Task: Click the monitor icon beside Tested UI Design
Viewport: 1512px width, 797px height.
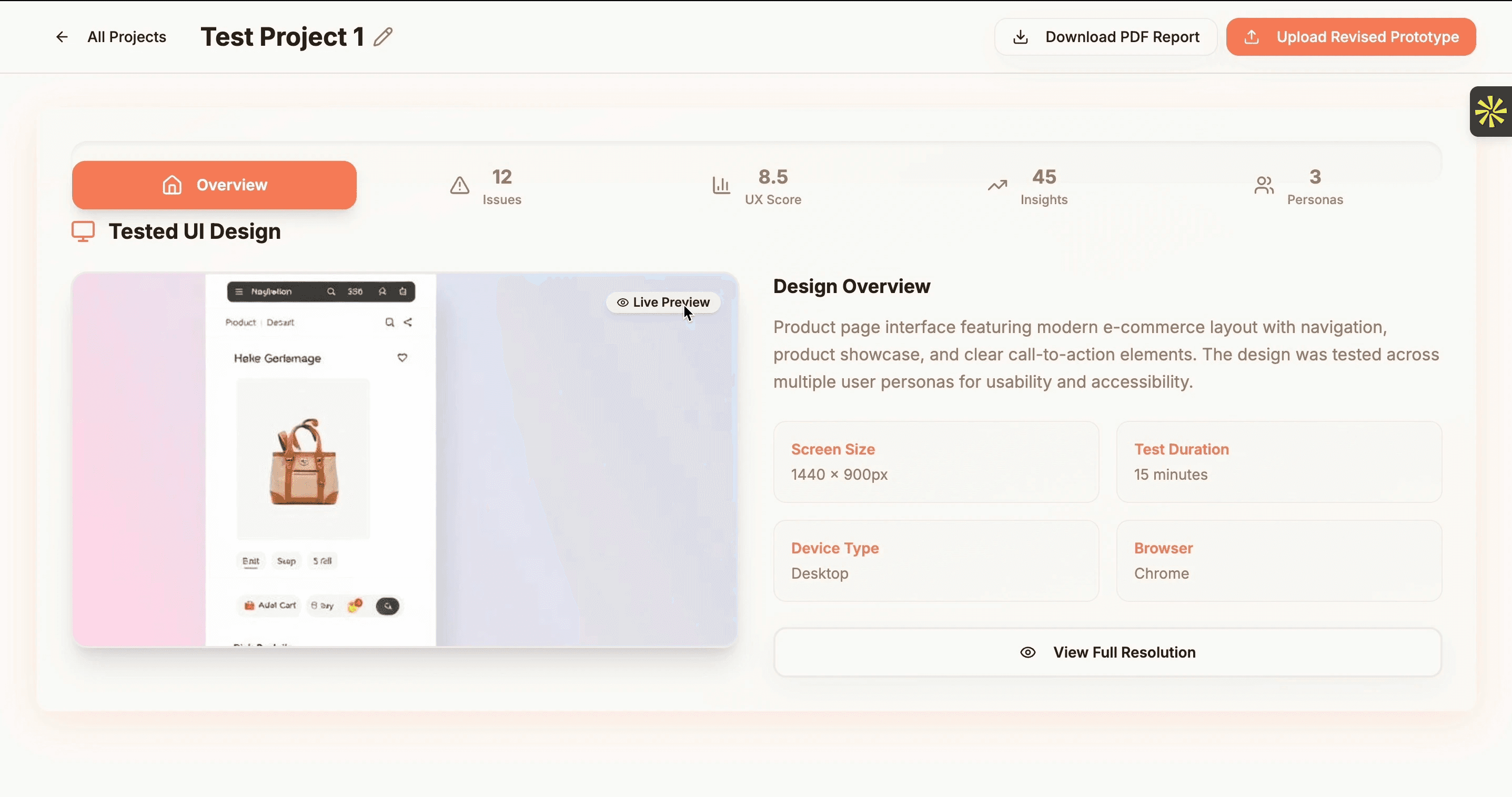Action: [x=83, y=231]
